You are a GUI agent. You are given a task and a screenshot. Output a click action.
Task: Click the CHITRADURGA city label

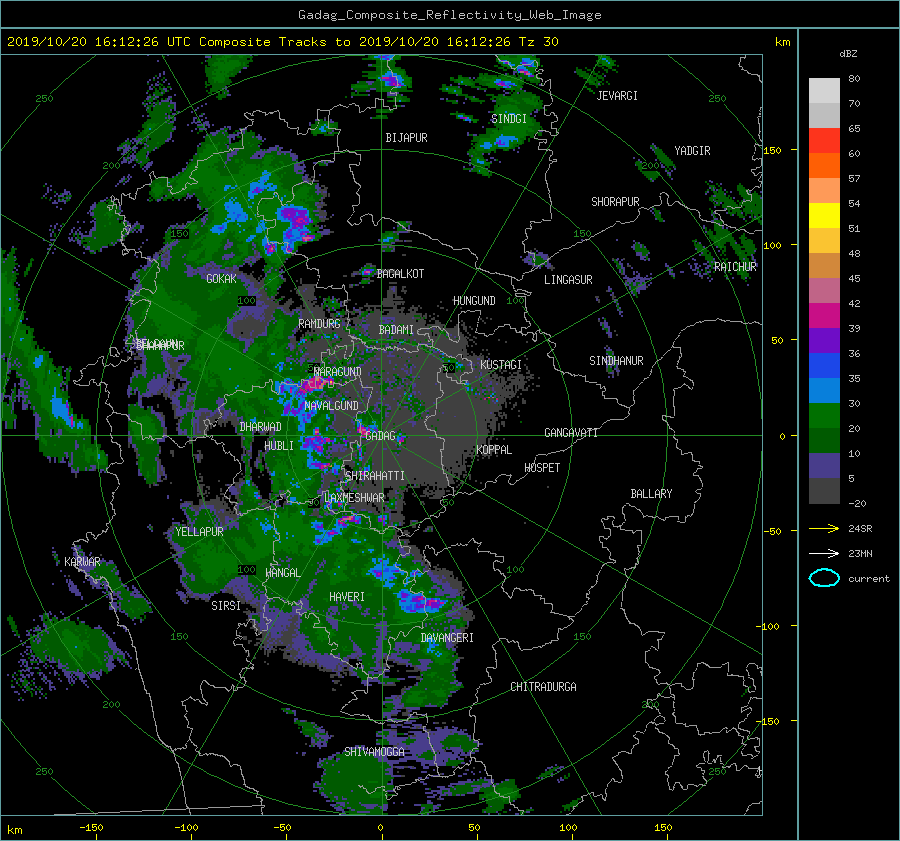tap(543, 687)
